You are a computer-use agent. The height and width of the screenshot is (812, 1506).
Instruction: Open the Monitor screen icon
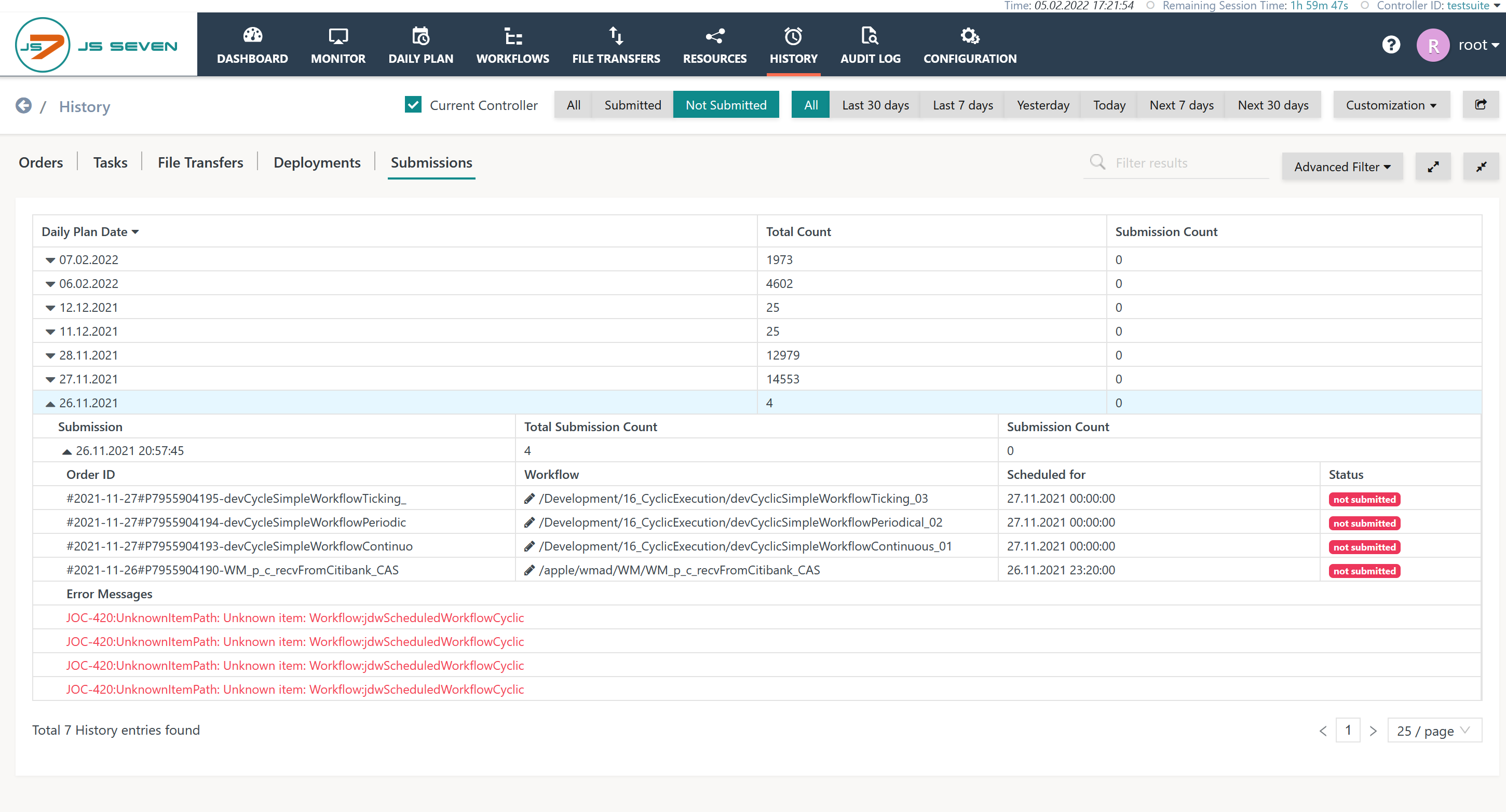(x=338, y=36)
